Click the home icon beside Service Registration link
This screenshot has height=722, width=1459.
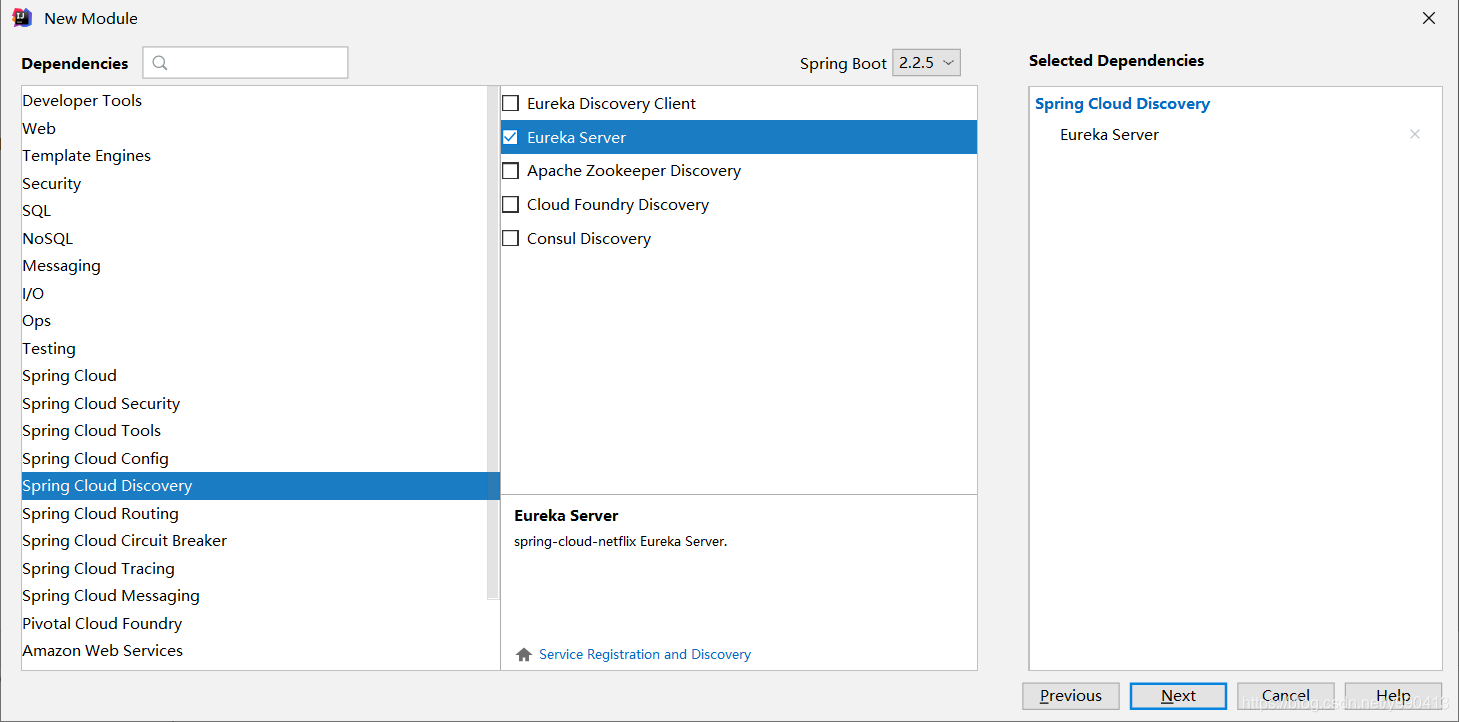[524, 654]
